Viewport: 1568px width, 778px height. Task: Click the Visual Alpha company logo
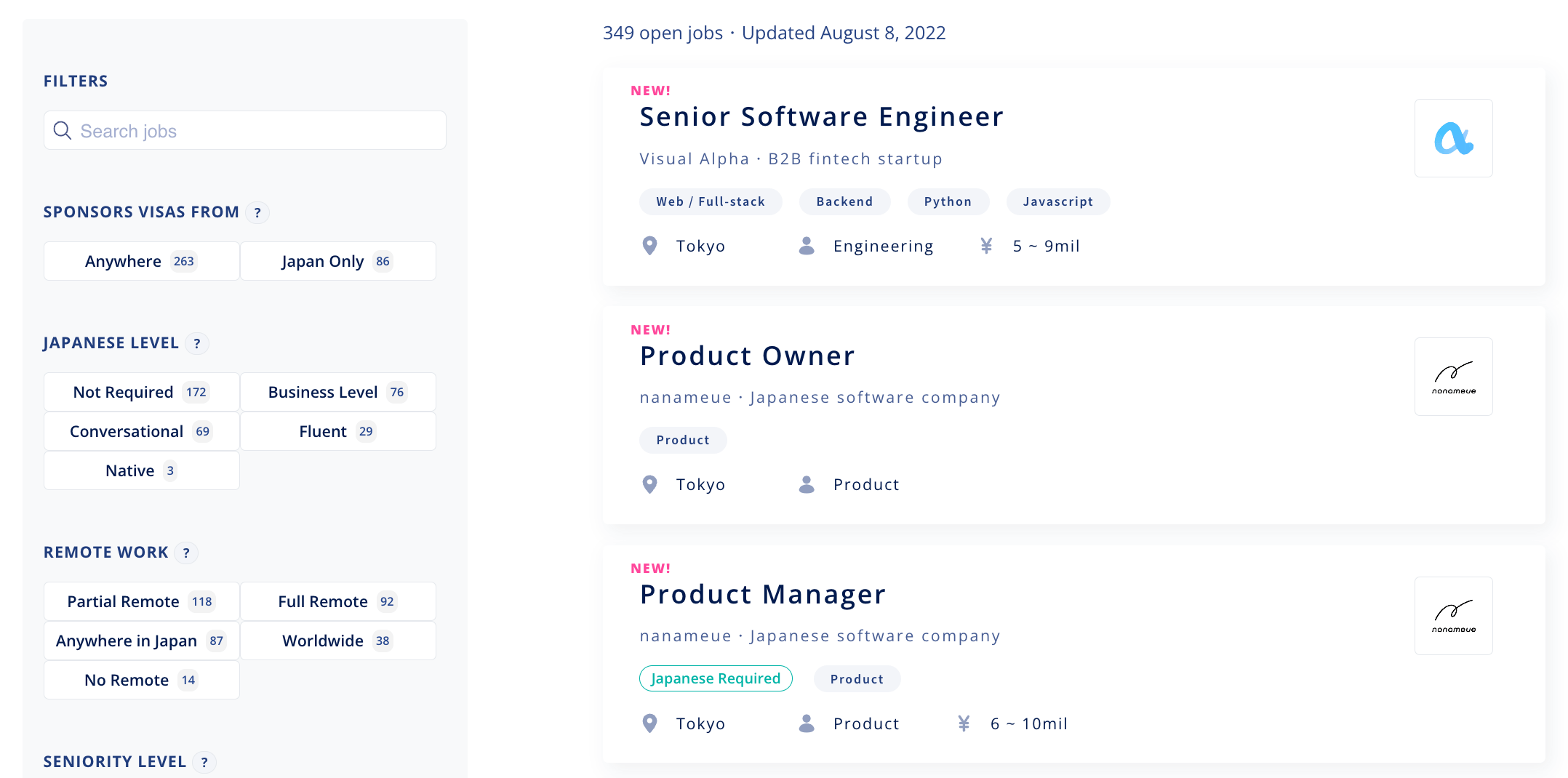[1453, 138]
